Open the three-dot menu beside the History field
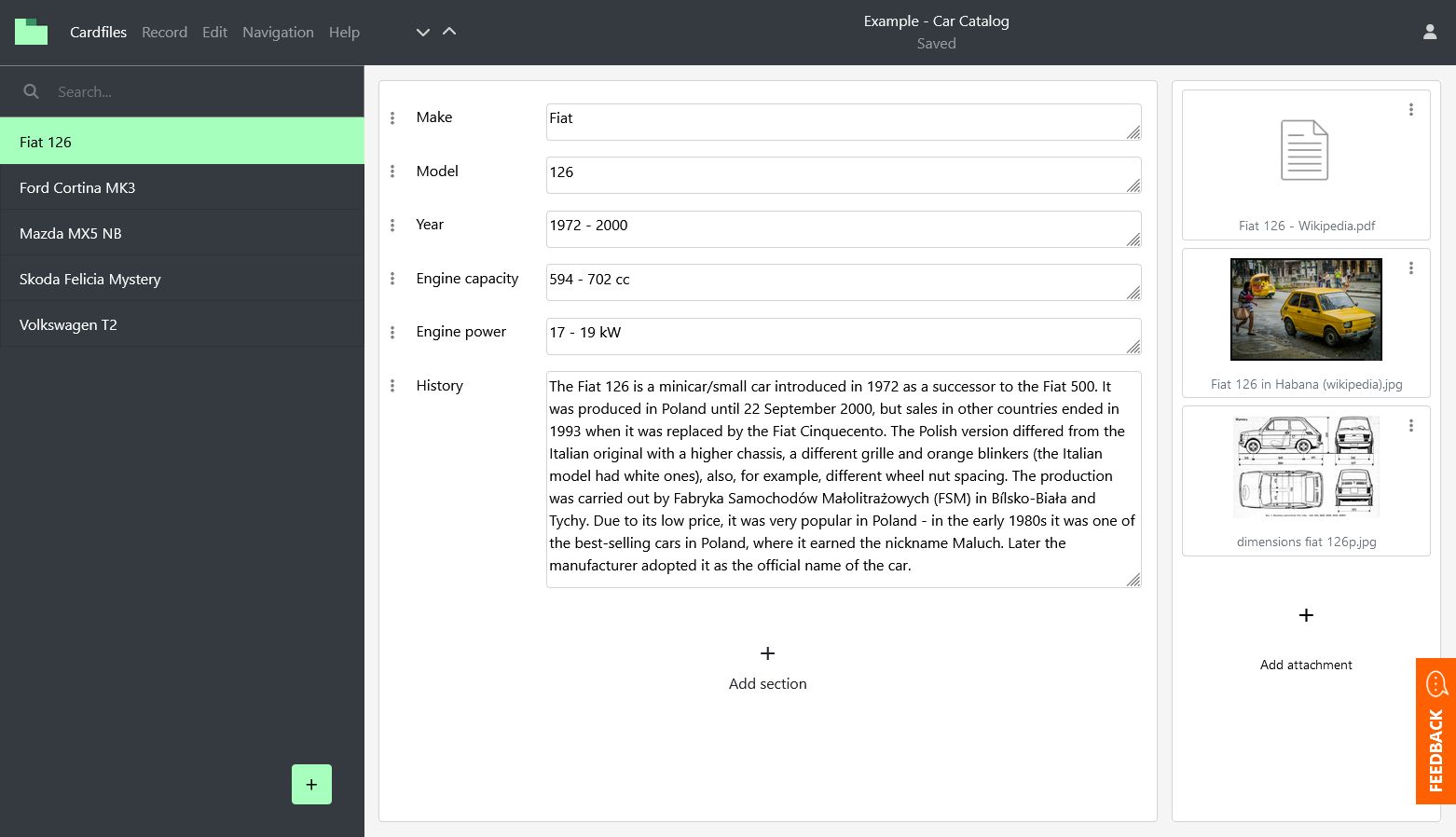This screenshot has height=837, width=1456. point(392,385)
